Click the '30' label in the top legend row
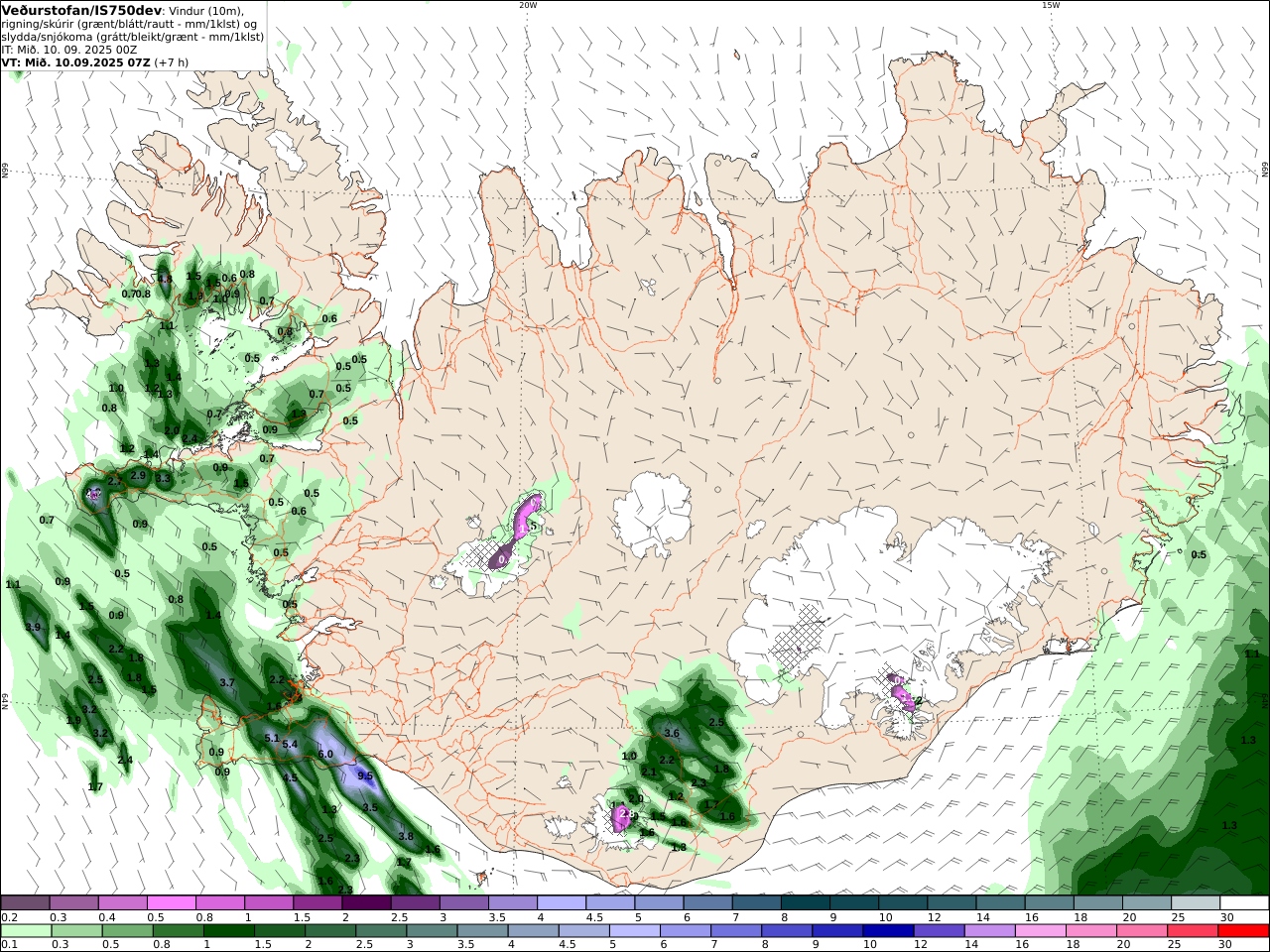 tap(1226, 918)
